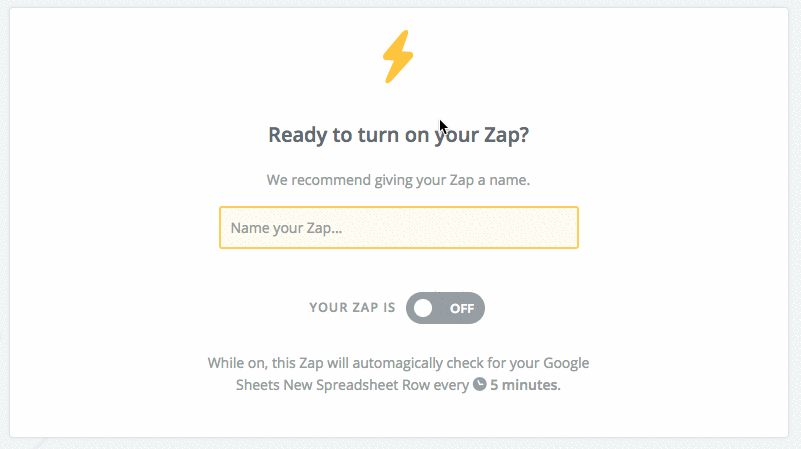Viewport: 801px width, 449px height.
Task: Turn on the Zap with the OFF toggle
Action: tap(445, 308)
